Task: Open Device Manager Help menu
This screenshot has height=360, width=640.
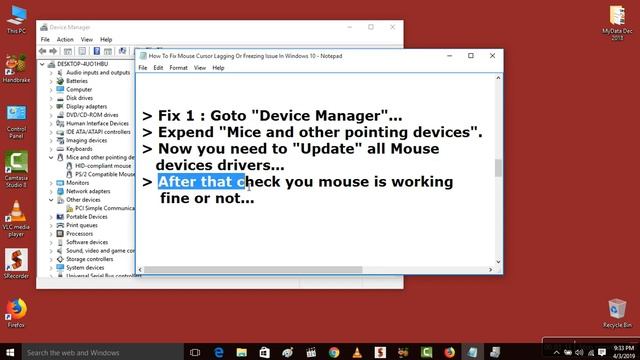Action: coord(106,40)
